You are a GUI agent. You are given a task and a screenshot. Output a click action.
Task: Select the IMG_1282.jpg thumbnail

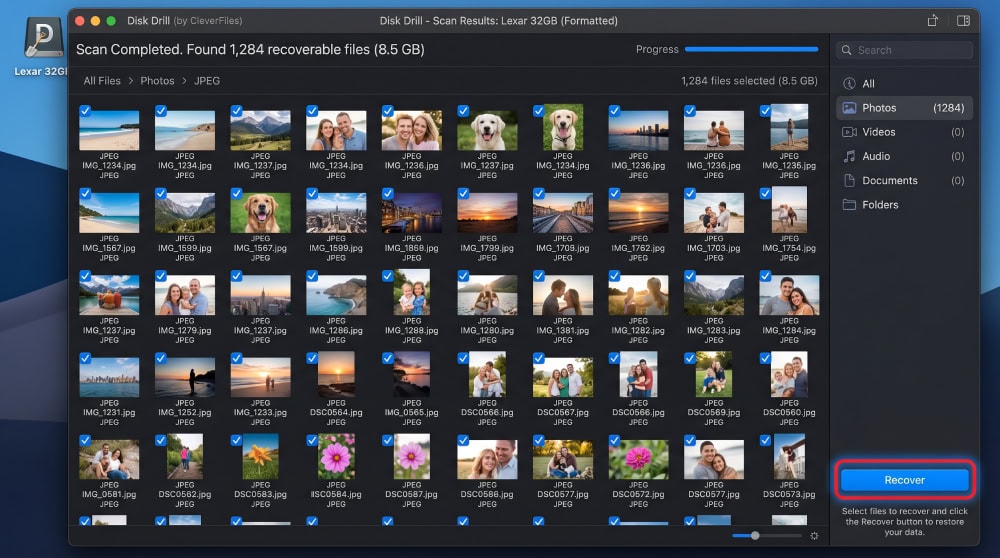pos(638,295)
